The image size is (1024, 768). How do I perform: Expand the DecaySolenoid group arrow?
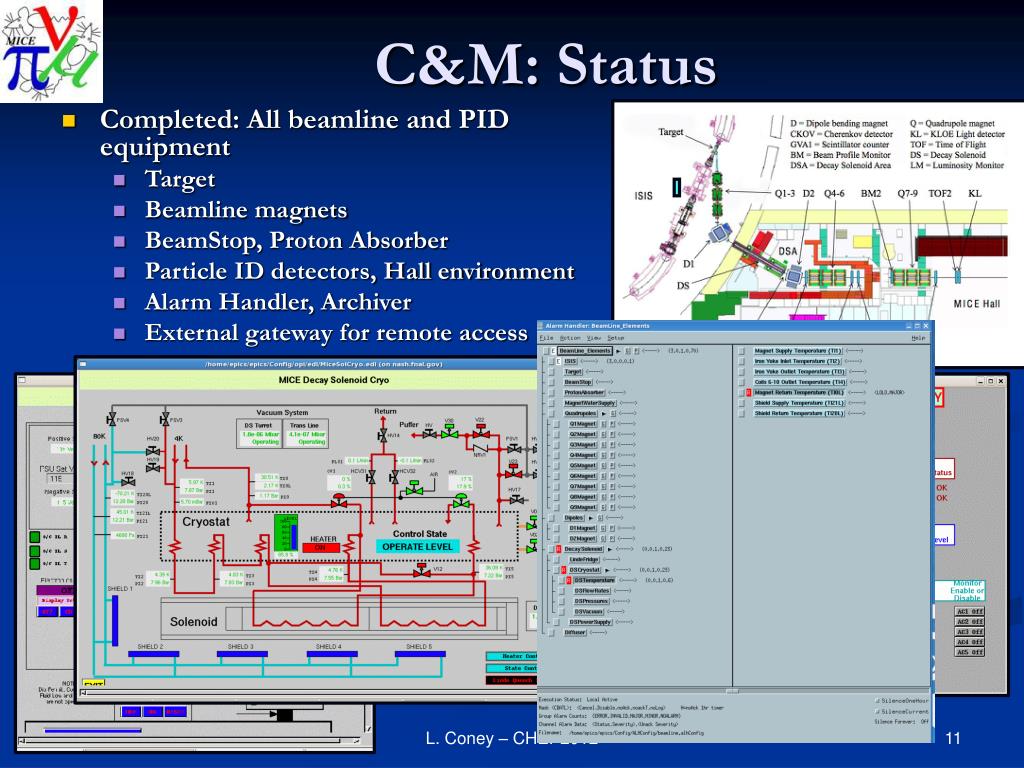609,549
